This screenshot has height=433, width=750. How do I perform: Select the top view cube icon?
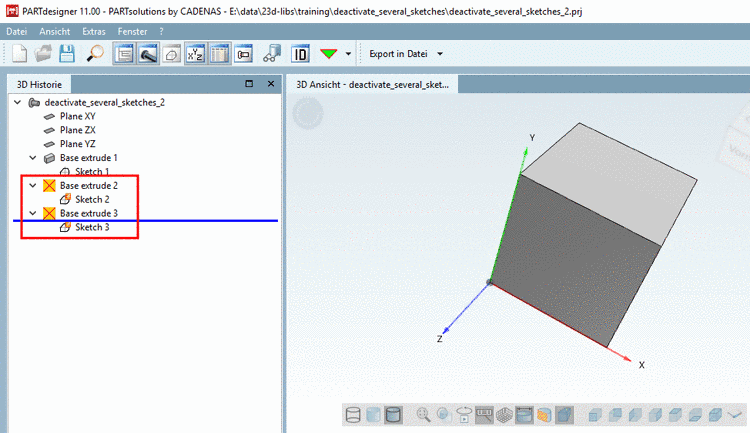click(x=675, y=415)
